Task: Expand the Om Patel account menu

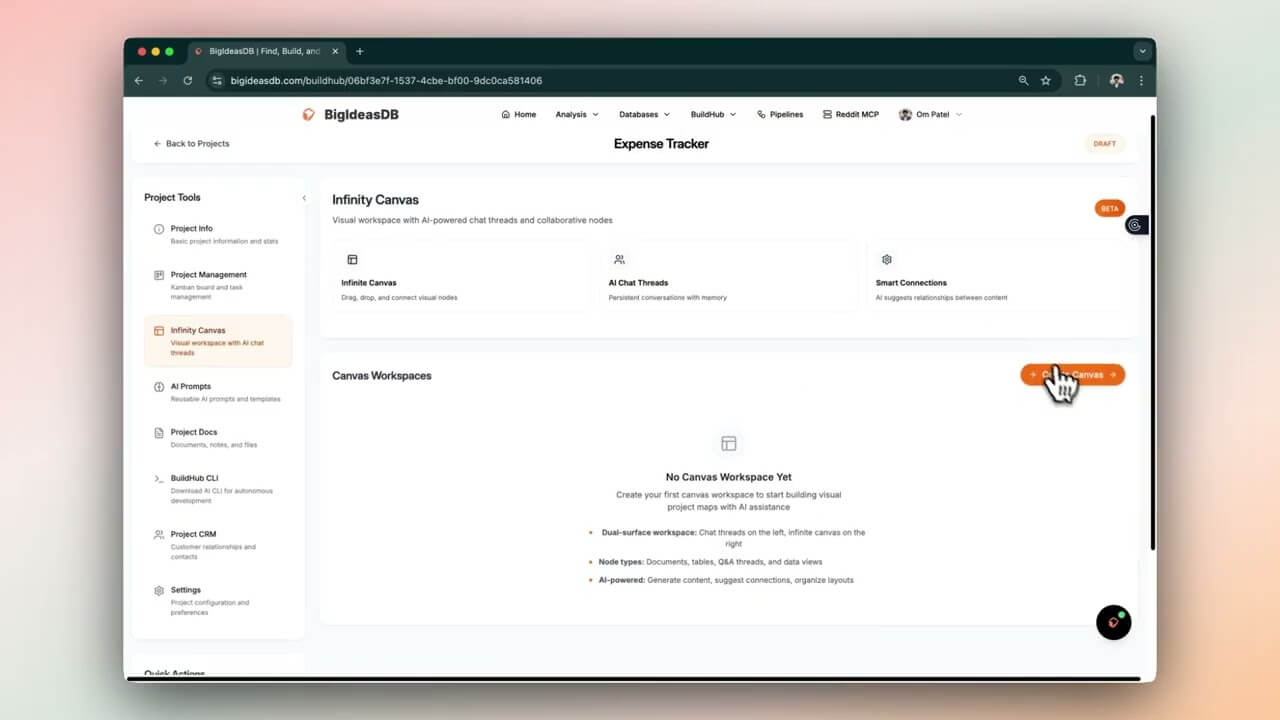Action: point(931,115)
